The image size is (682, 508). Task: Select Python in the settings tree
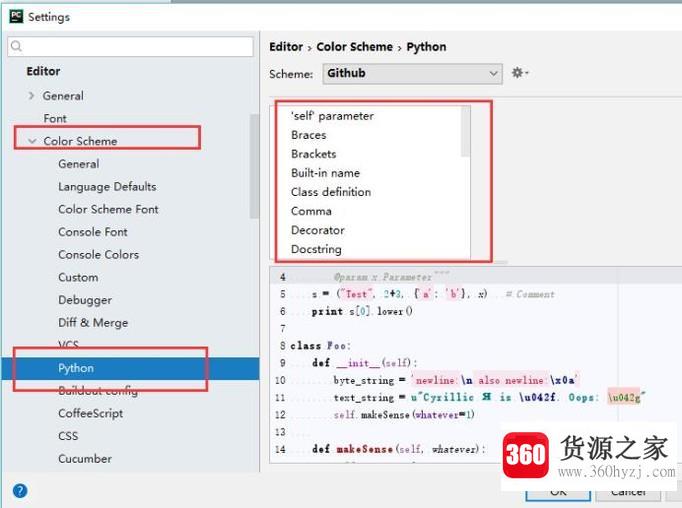[x=130, y=368]
